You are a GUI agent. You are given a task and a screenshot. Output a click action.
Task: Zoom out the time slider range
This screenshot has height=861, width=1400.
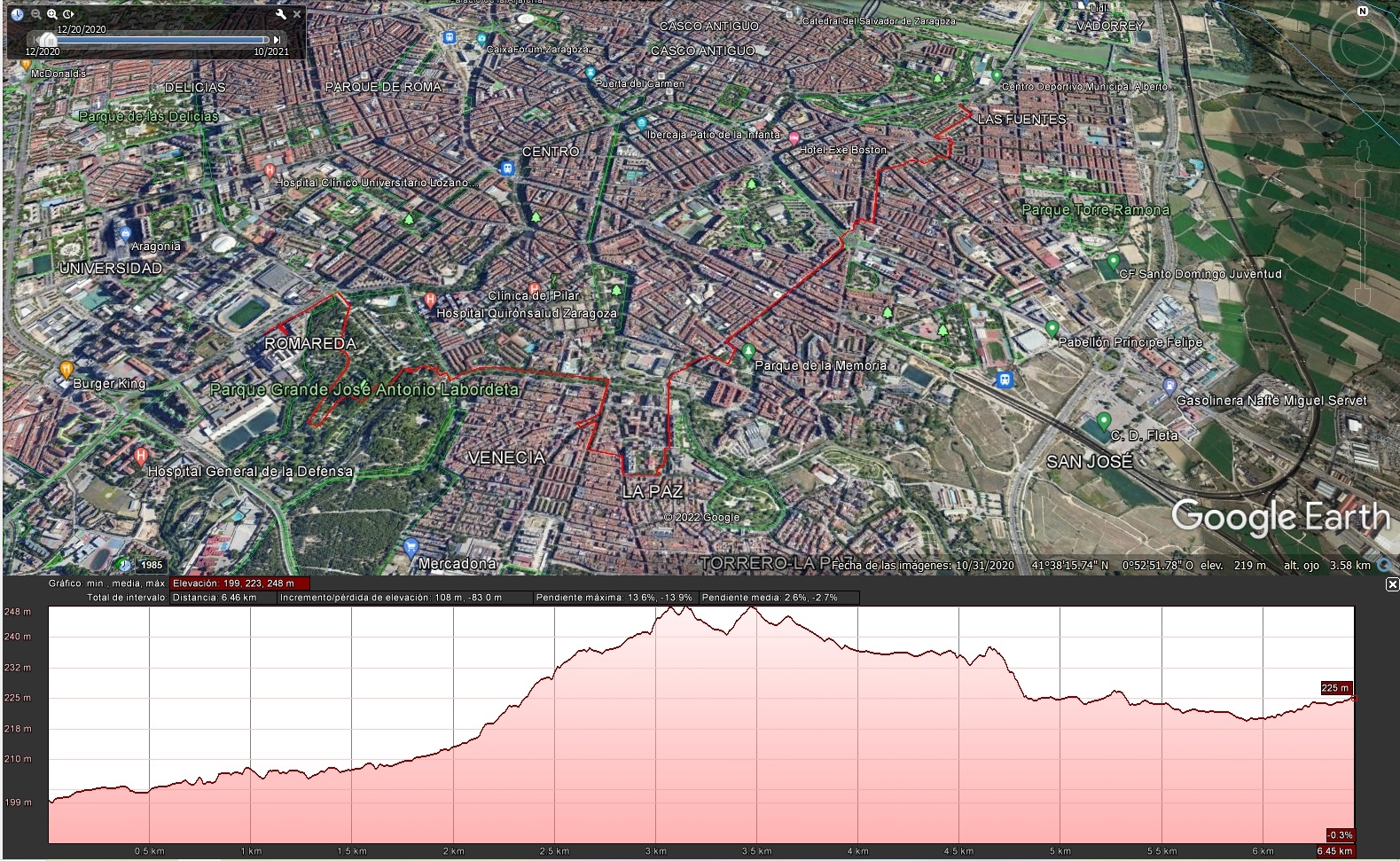click(35, 14)
